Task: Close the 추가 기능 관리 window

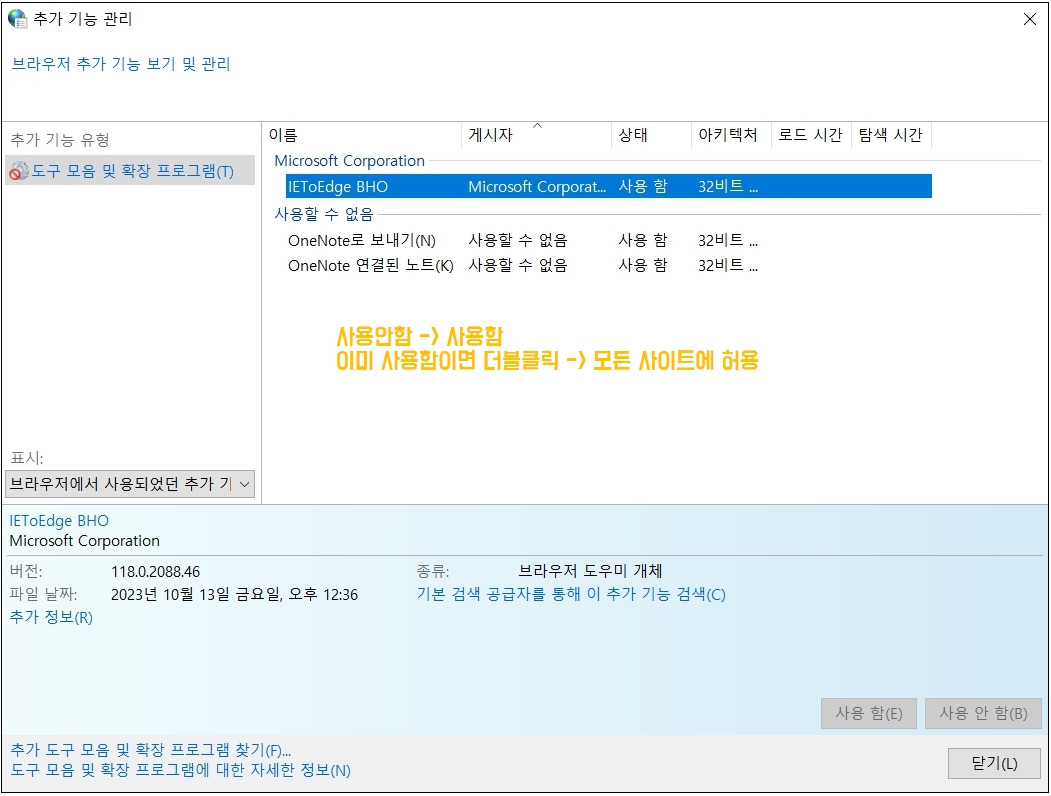Action: click(x=1030, y=17)
